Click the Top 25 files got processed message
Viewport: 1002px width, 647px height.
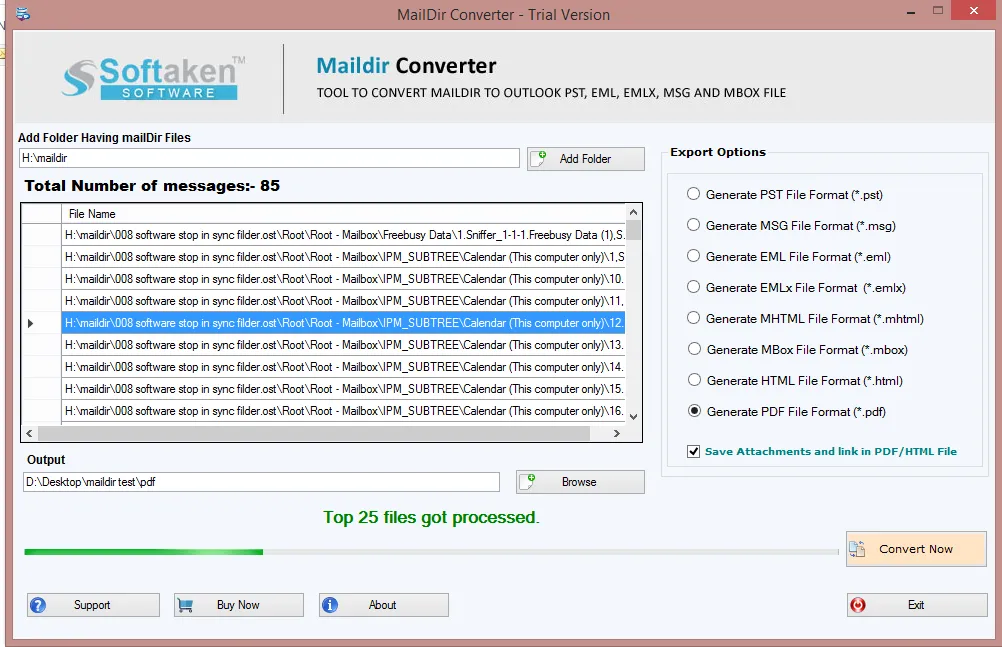click(431, 517)
